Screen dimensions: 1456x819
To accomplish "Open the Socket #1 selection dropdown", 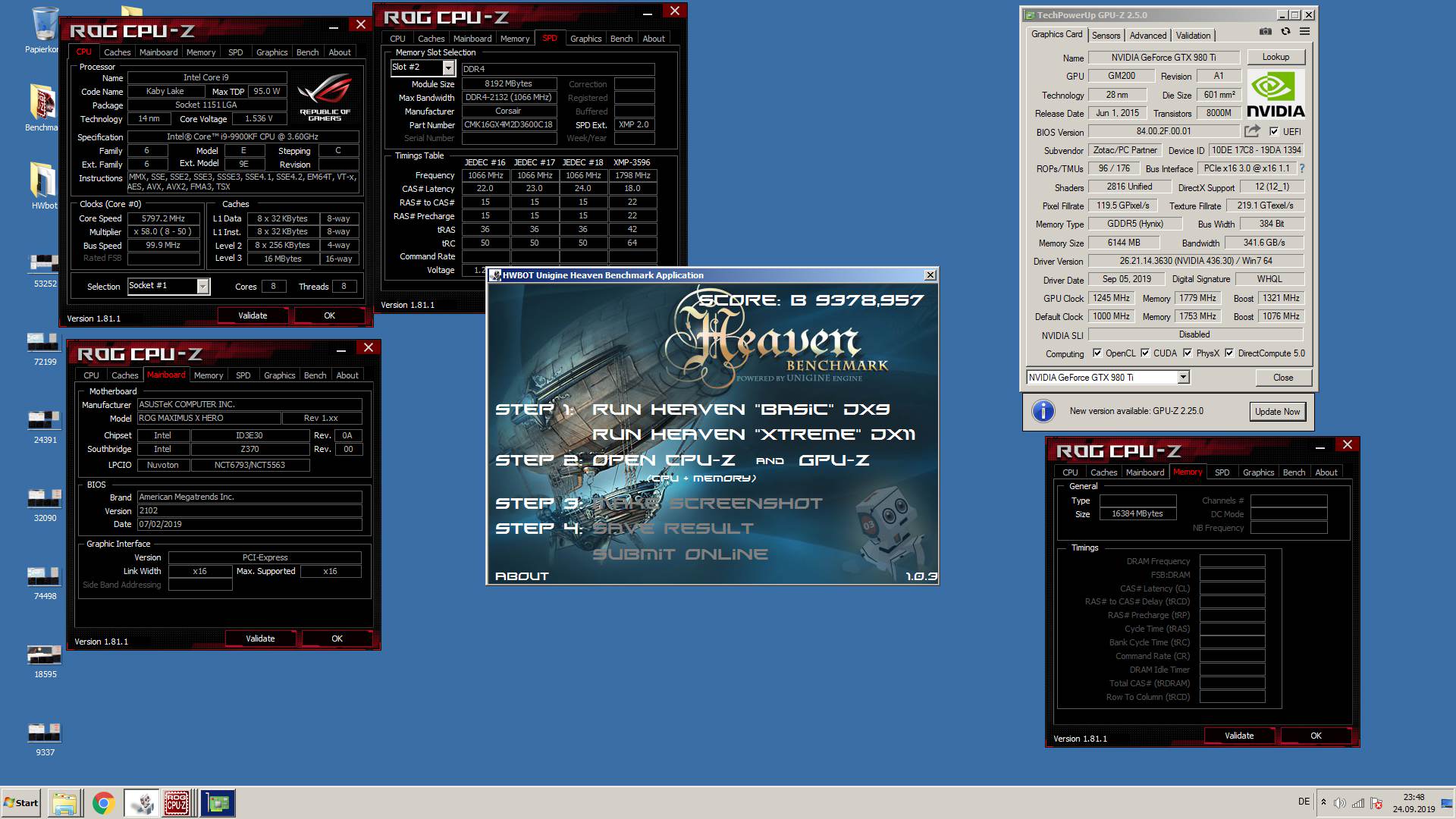I will coord(202,286).
